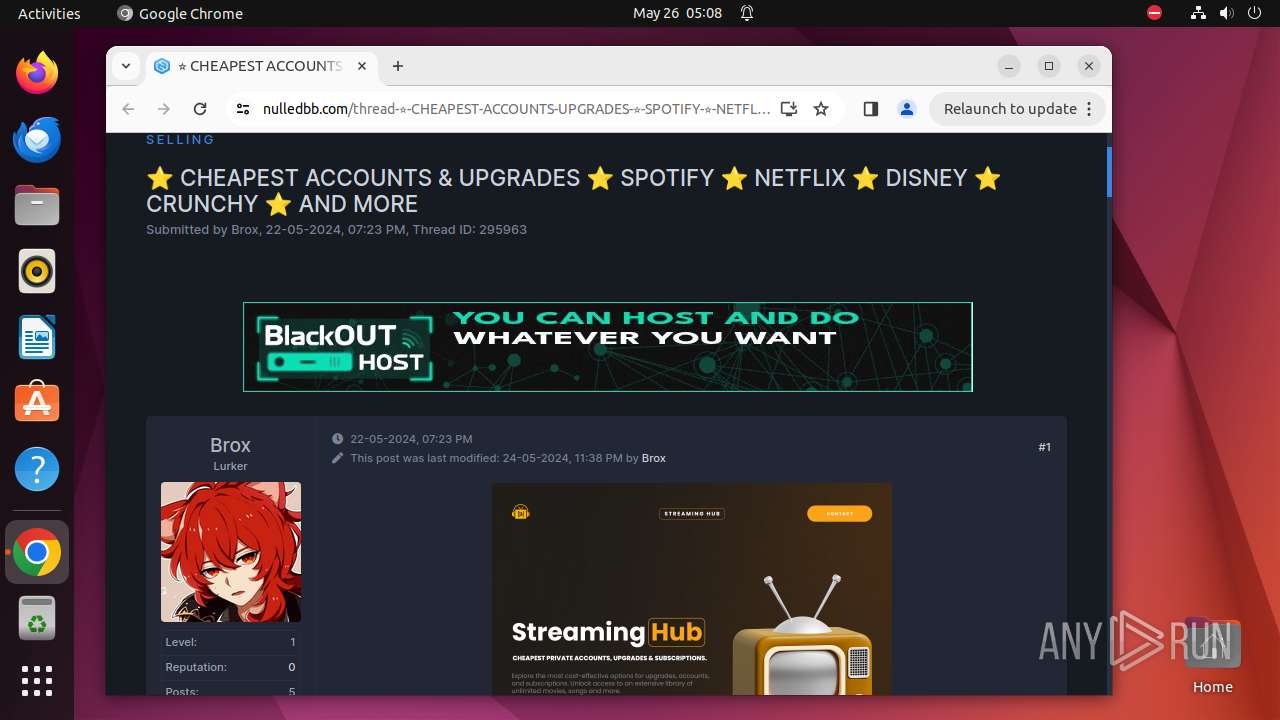Screen dimensions: 1280x720
Task: Show applications grid in the dock
Action: pyautogui.click(x=37, y=681)
